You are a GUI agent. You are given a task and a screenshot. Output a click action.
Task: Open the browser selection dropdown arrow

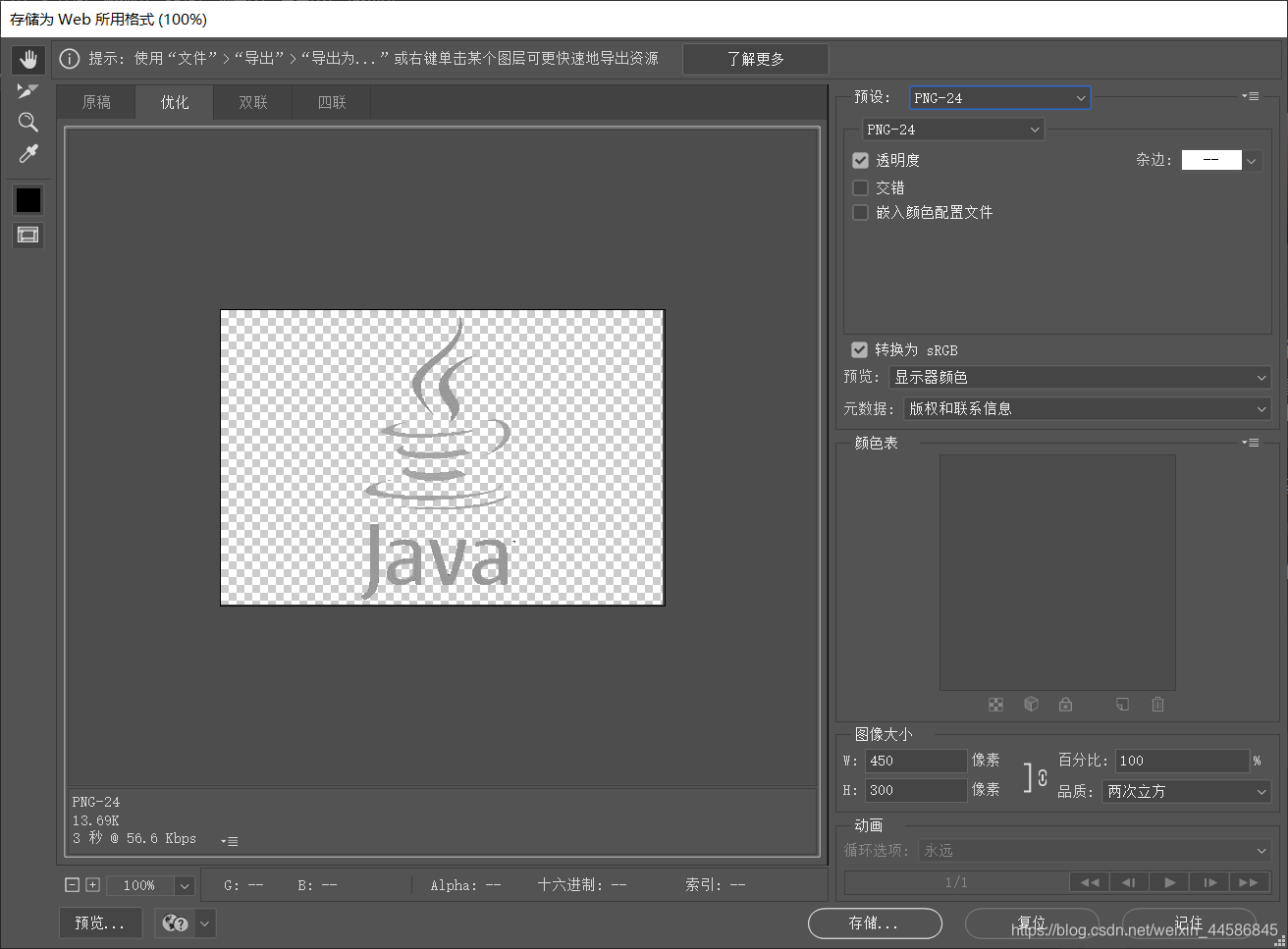click(x=204, y=923)
